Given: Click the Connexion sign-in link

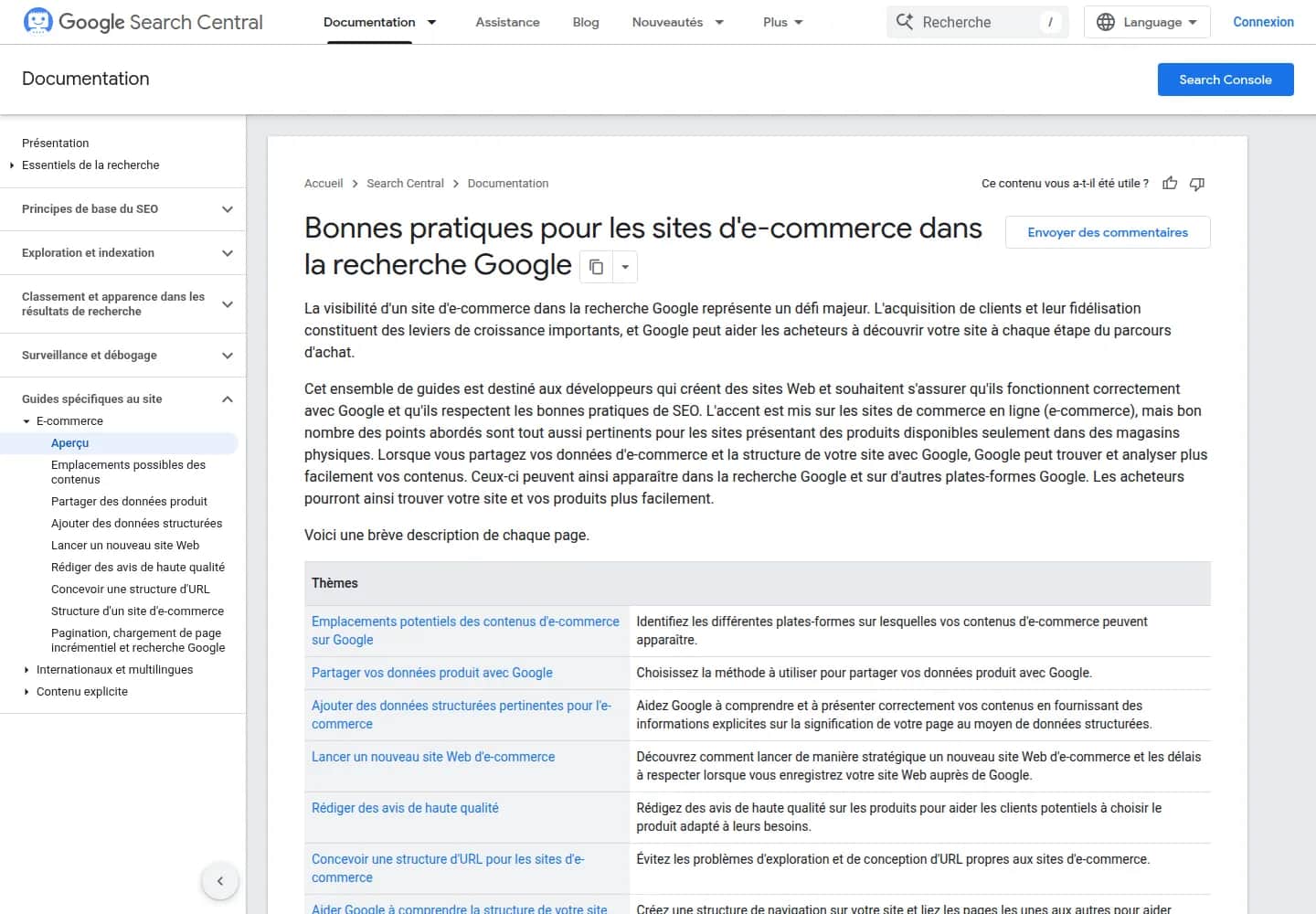Looking at the screenshot, I should [x=1263, y=22].
